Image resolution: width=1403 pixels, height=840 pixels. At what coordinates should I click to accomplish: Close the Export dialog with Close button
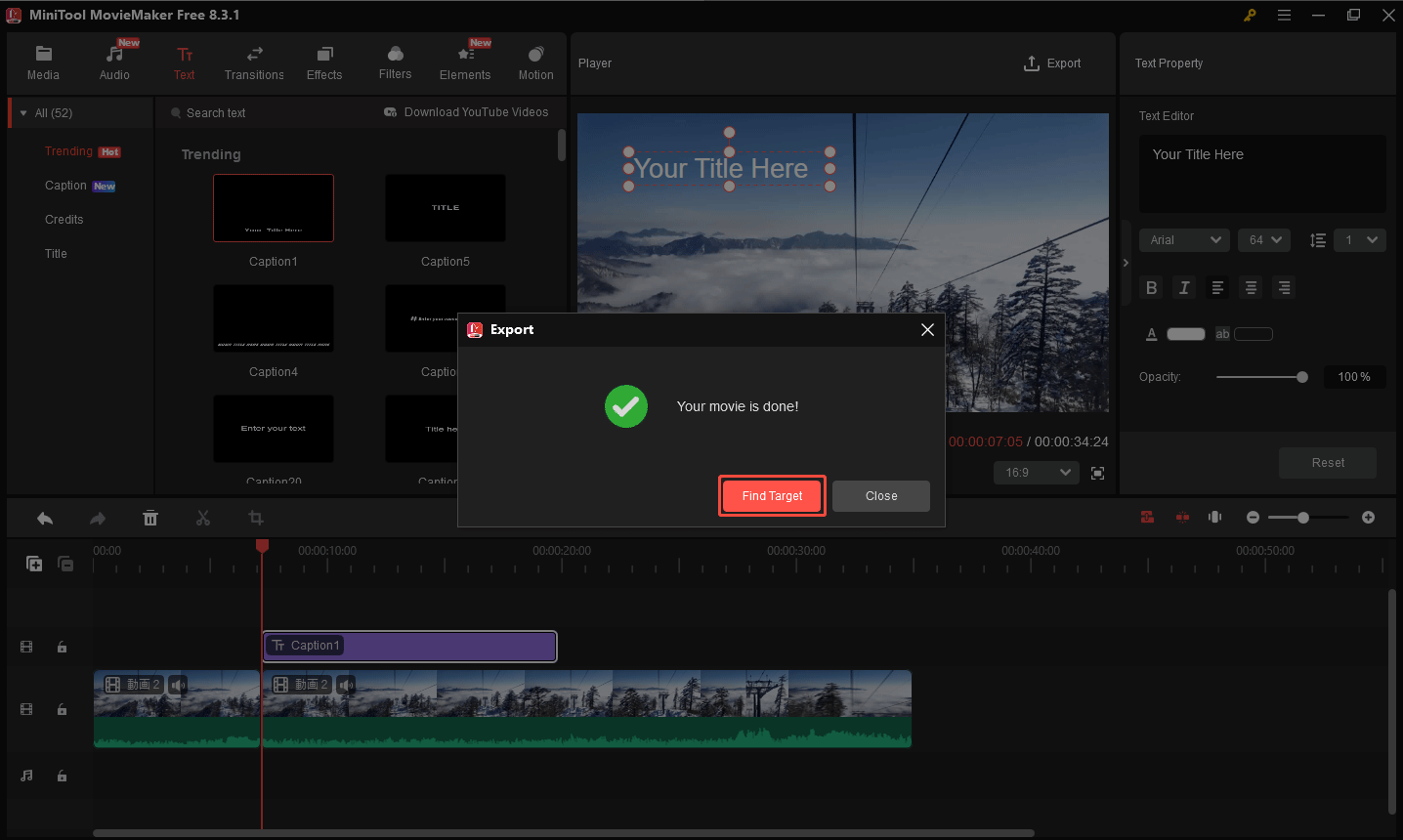point(880,496)
